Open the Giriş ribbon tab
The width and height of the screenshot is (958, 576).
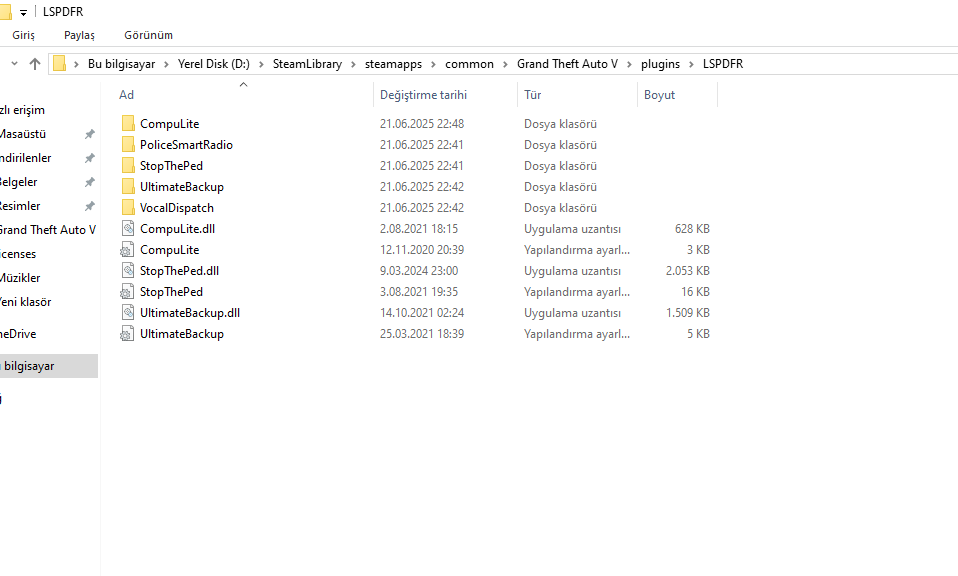click(x=23, y=35)
